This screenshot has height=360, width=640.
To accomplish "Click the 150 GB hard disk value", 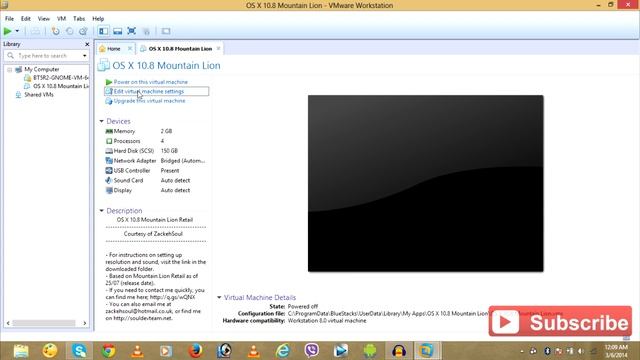I will tap(169, 151).
